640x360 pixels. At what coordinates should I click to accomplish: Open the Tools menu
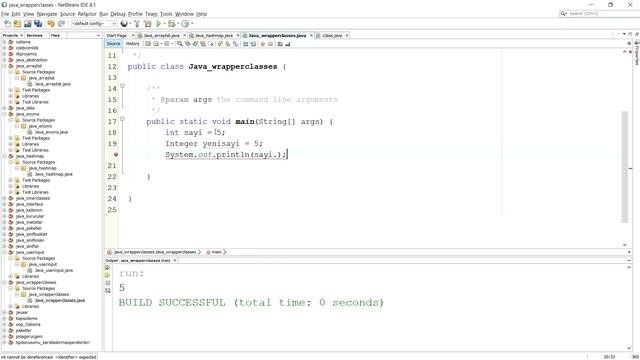pyautogui.click(x=166, y=14)
